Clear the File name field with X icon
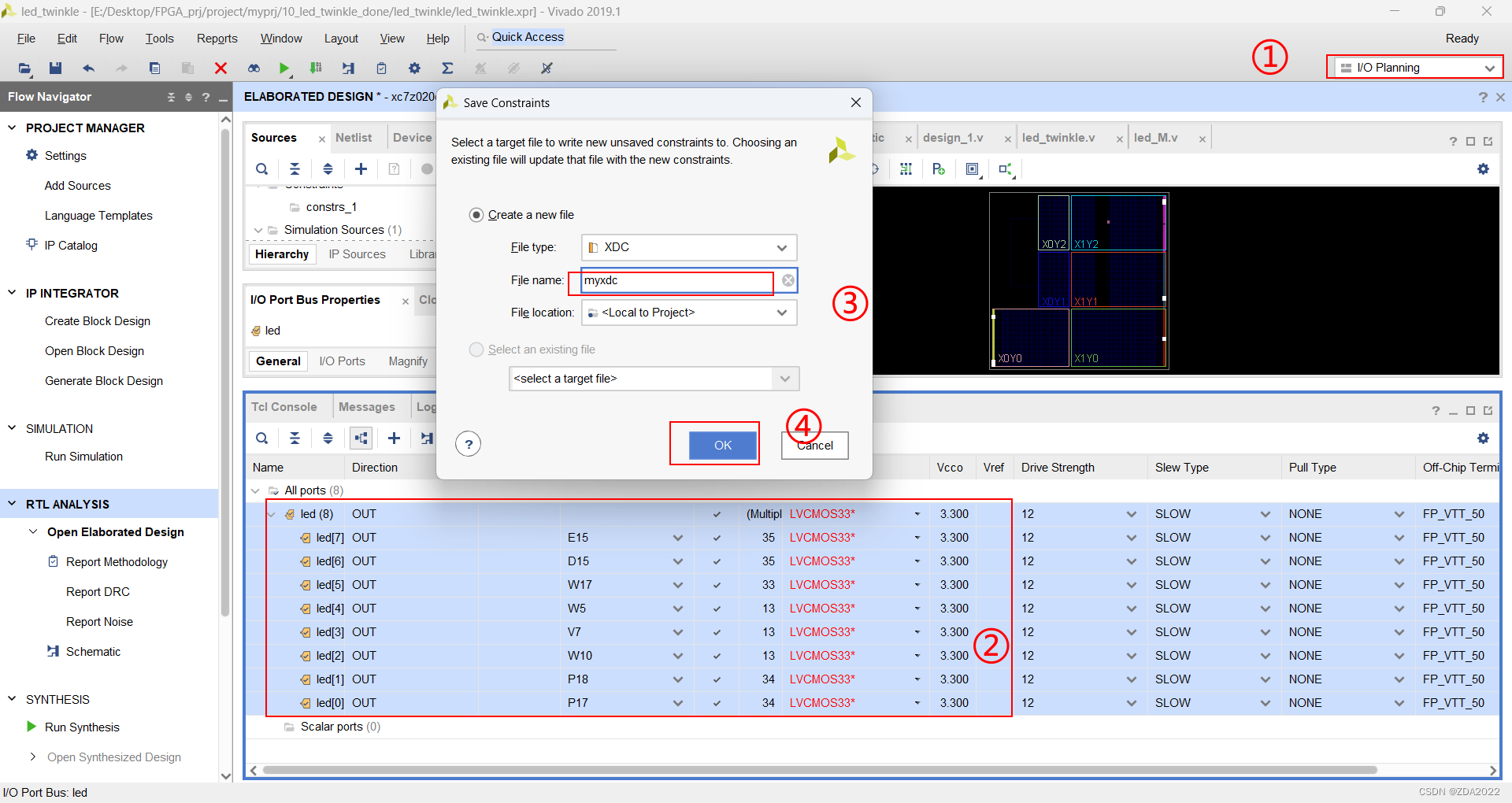 coord(787,280)
